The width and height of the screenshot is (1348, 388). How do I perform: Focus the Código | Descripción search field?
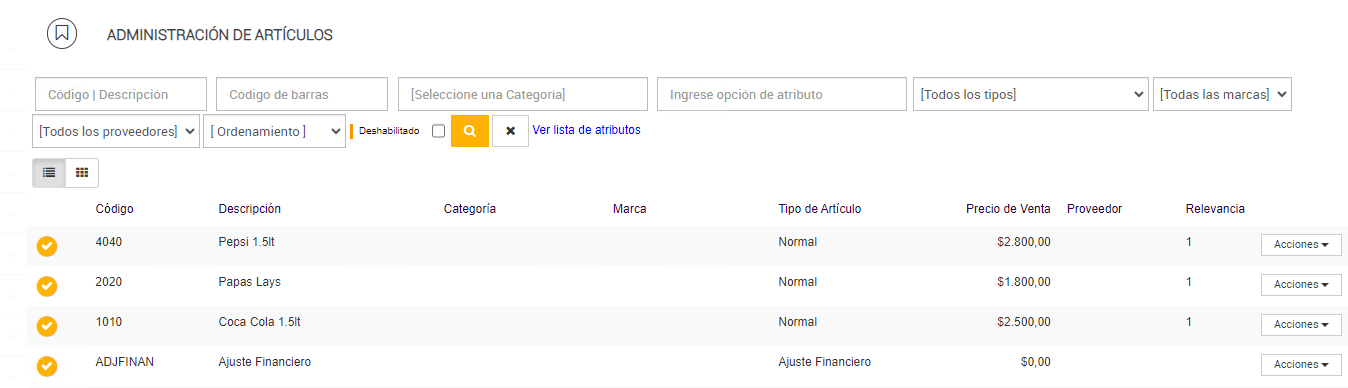pos(121,94)
